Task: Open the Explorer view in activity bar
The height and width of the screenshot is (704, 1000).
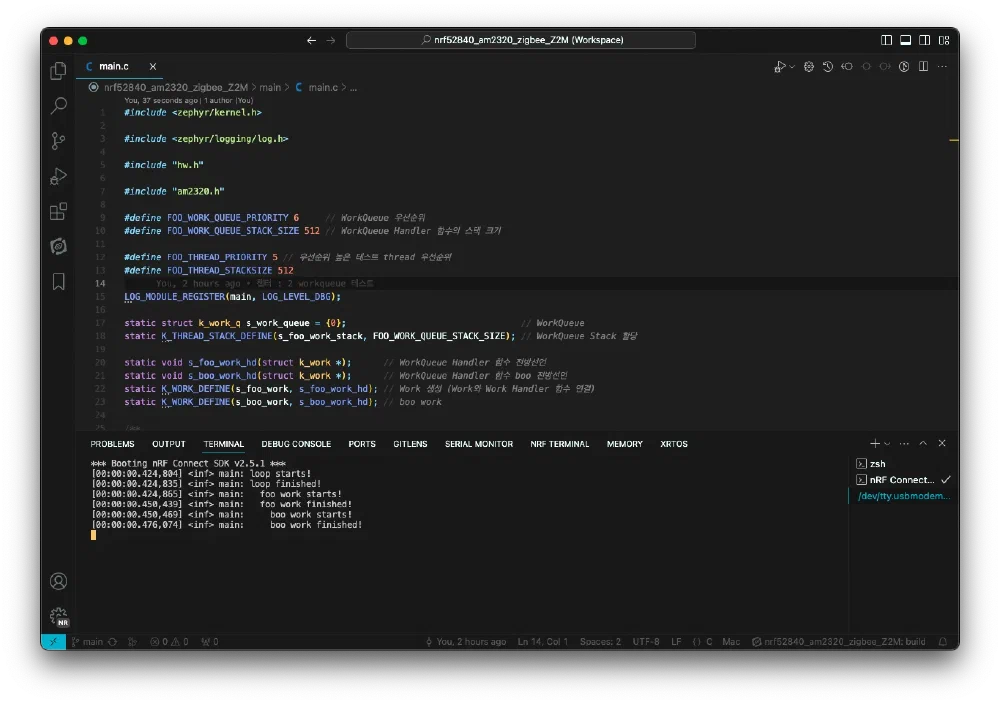Action: [59, 71]
